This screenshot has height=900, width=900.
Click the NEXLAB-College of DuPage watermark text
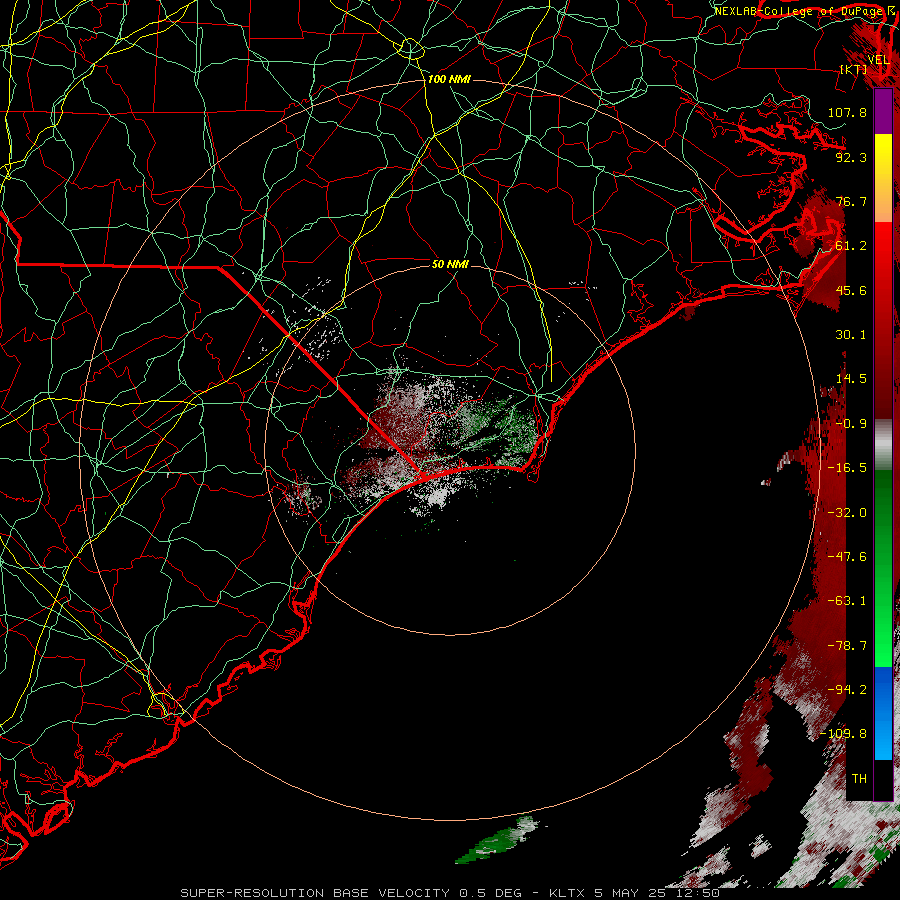800,11
